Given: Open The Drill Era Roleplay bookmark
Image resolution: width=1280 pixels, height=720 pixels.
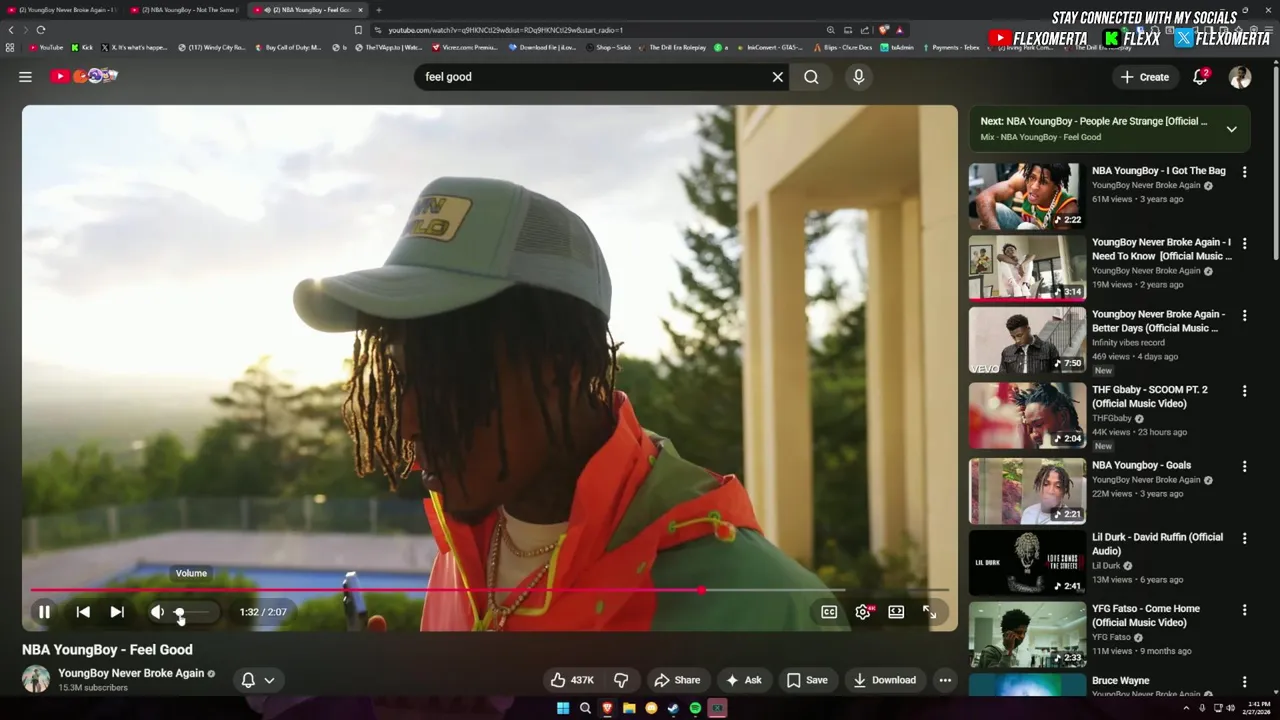Looking at the screenshot, I should point(672,47).
